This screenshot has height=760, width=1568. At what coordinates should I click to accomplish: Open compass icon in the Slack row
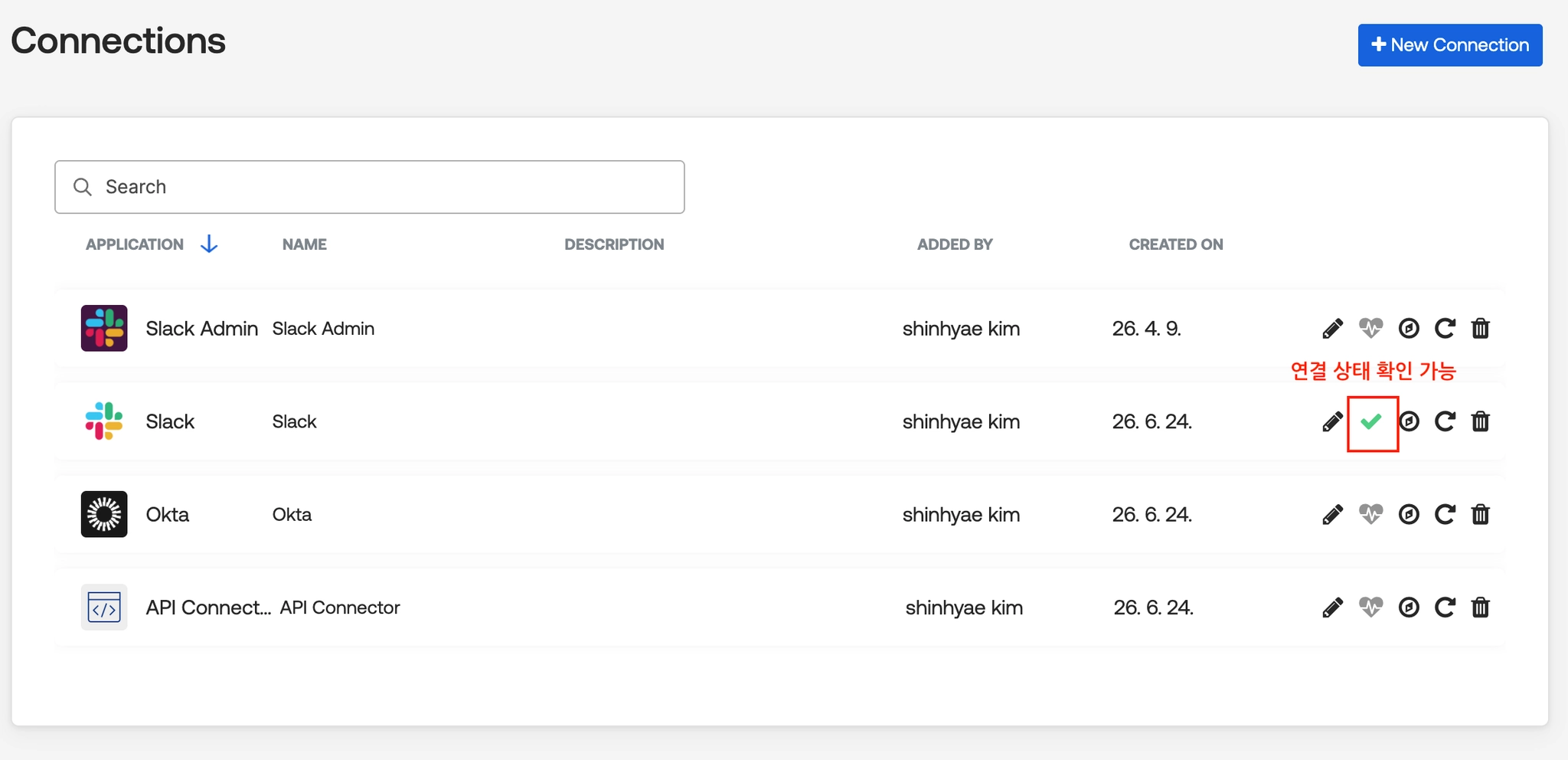click(1409, 421)
